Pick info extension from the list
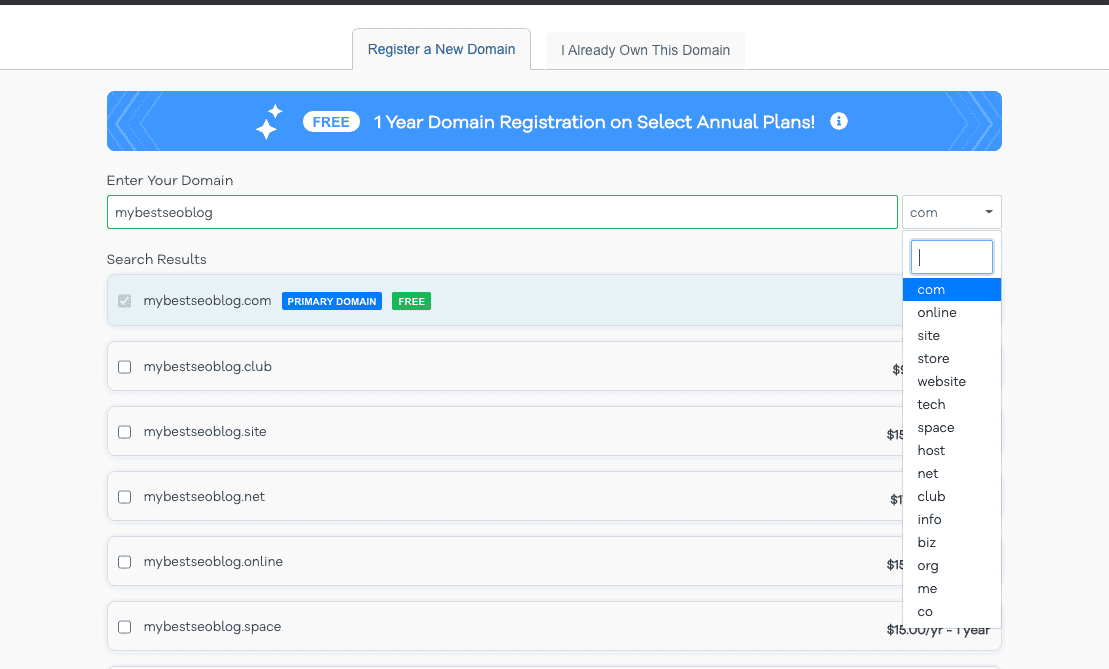1109x669 pixels. tap(951, 519)
